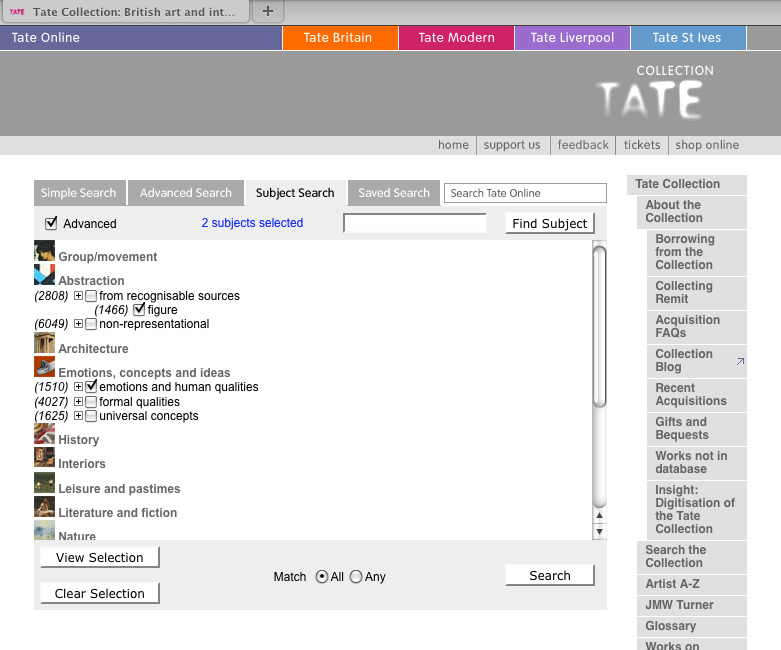Click the Group/movement category thumbnail icon
The height and width of the screenshot is (650, 781).
[x=44, y=251]
